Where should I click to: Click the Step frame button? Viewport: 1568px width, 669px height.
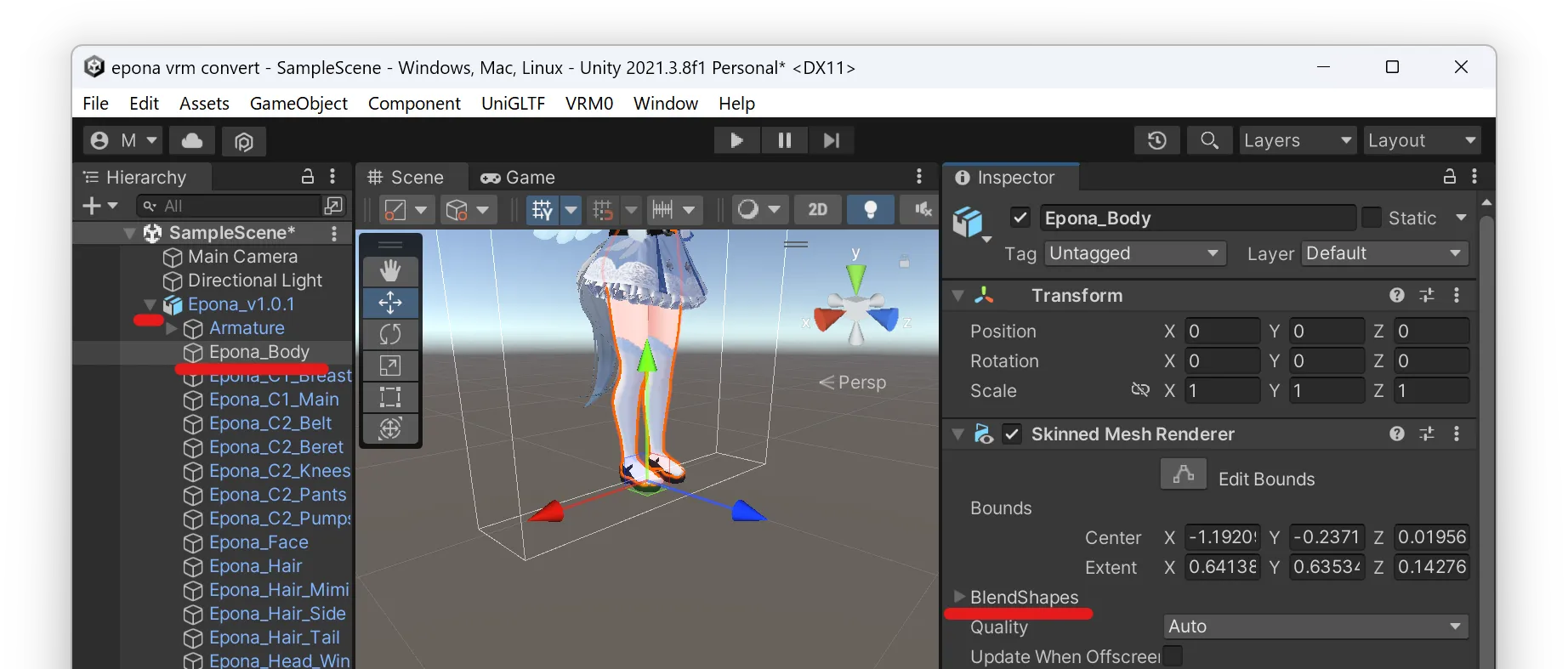click(x=832, y=140)
